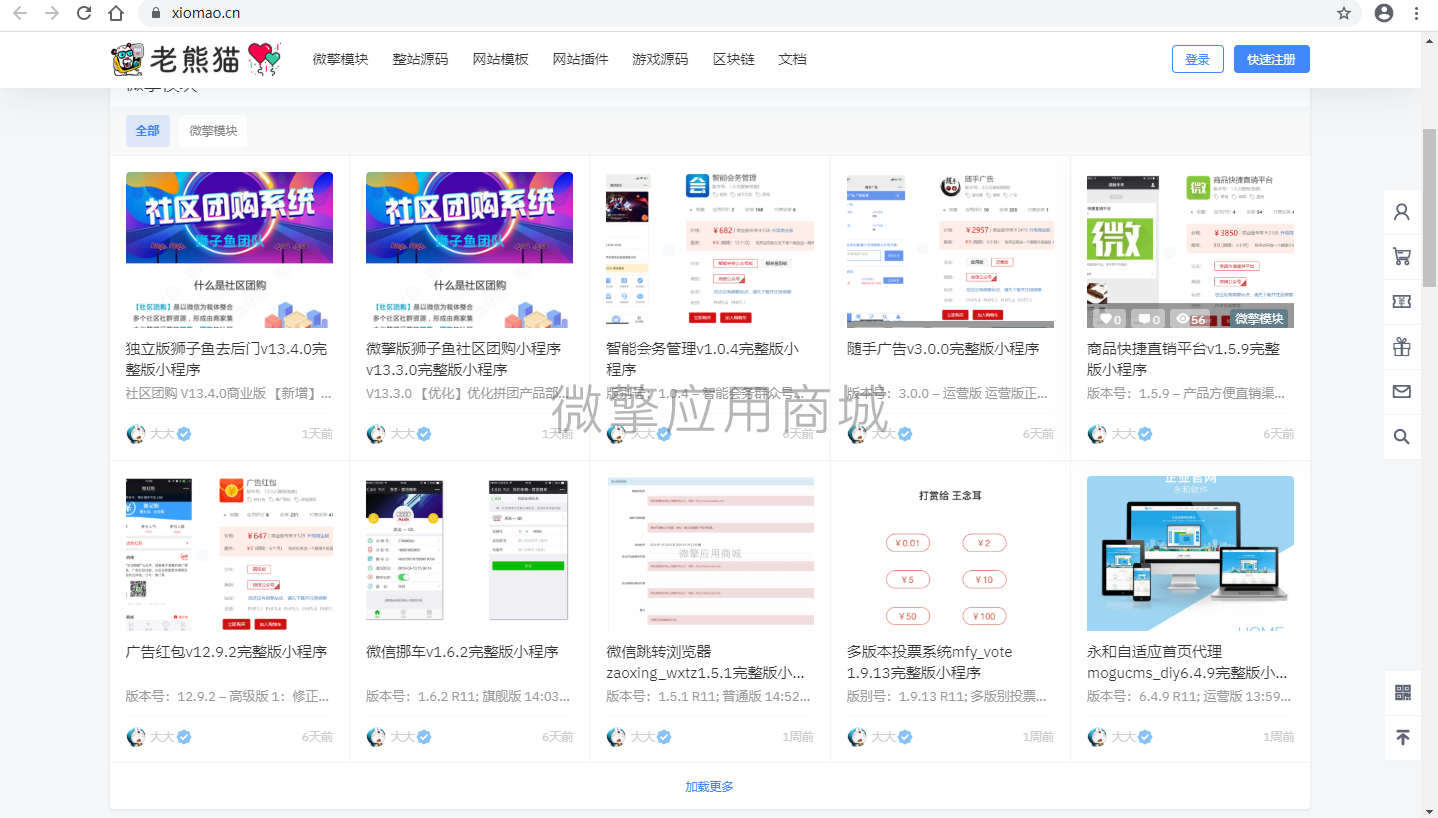Click author avatar on 广告红包 card

(136, 737)
